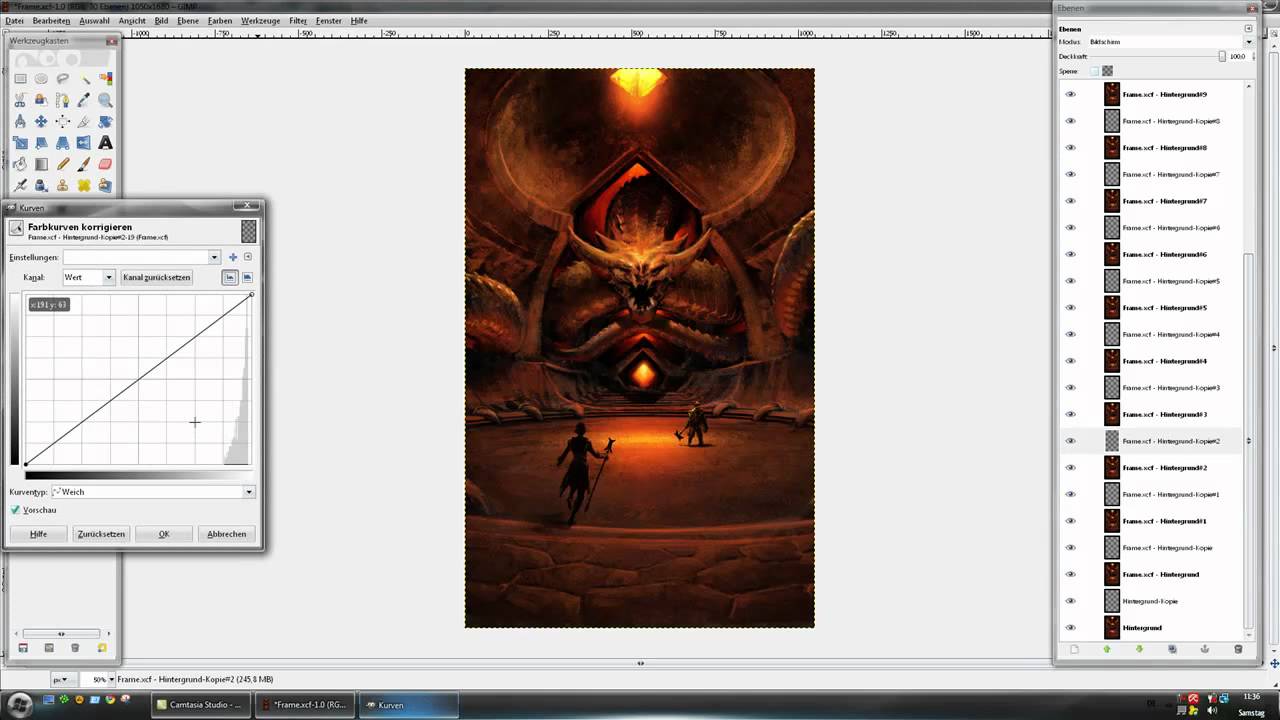Image resolution: width=1280 pixels, height=720 pixels.
Task: Create new layer using page icon
Action: coord(1074,649)
